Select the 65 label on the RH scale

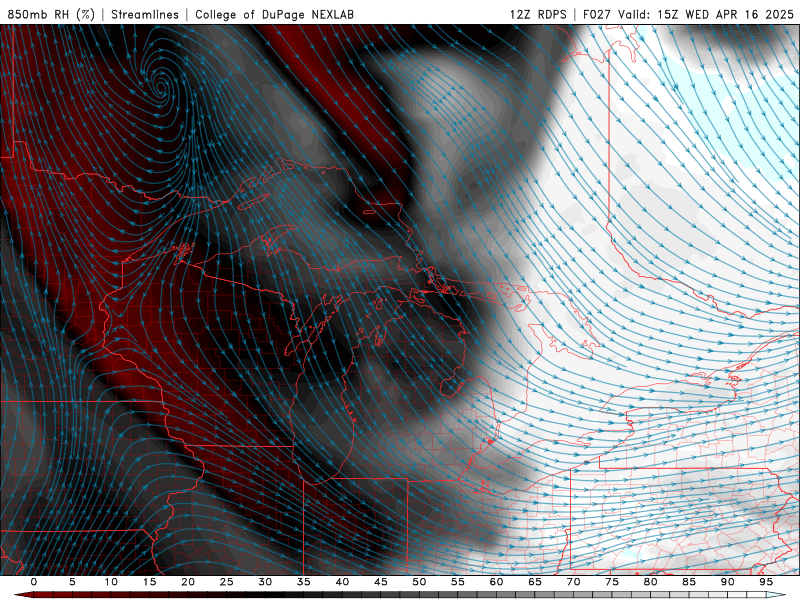click(x=535, y=582)
